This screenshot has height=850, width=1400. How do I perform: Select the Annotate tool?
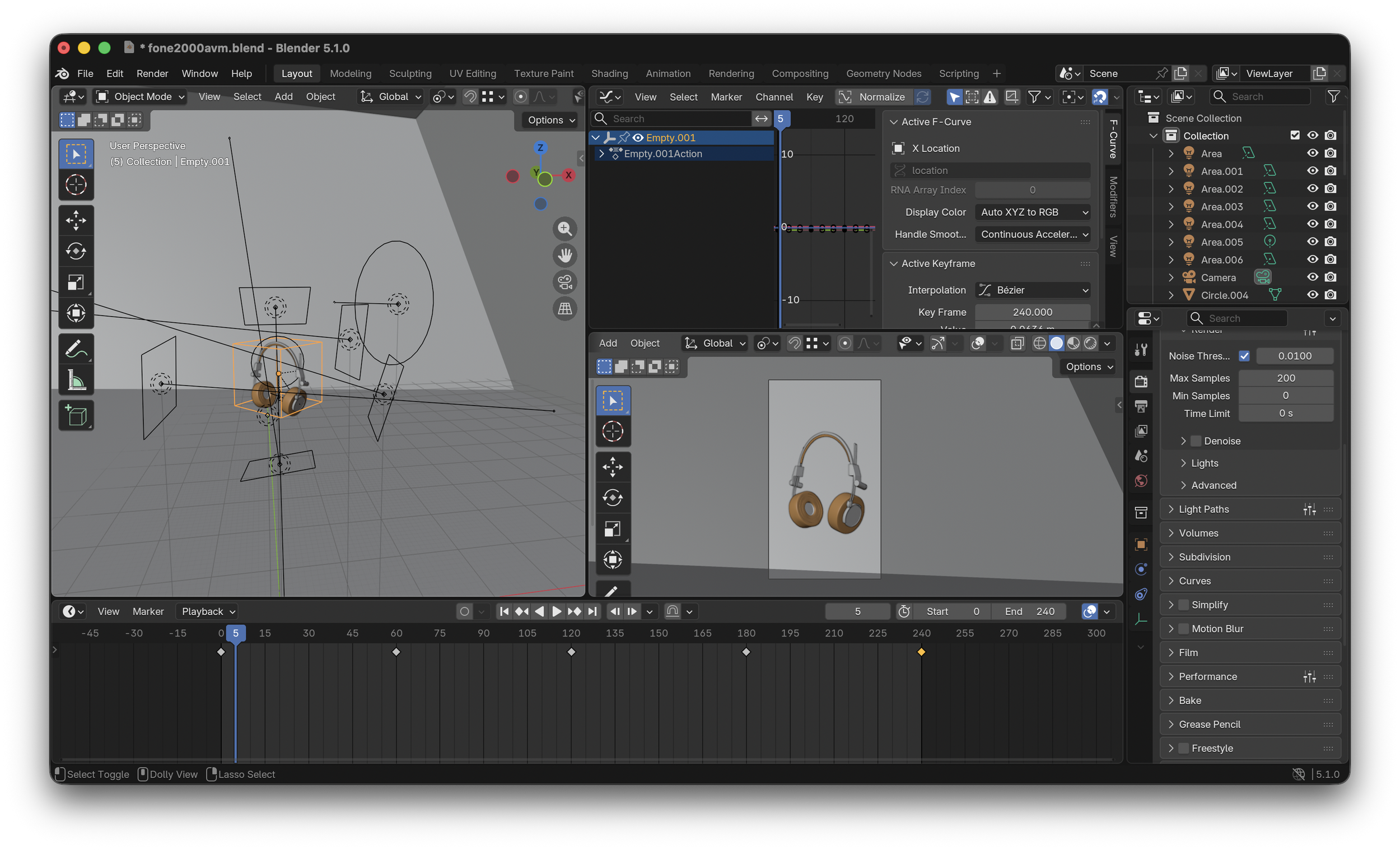pyautogui.click(x=76, y=349)
